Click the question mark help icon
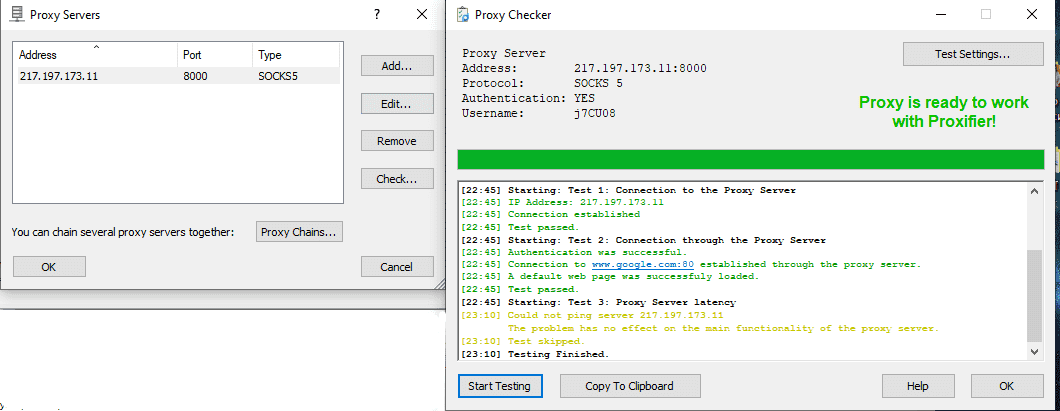This screenshot has width=1060, height=411. tap(377, 15)
